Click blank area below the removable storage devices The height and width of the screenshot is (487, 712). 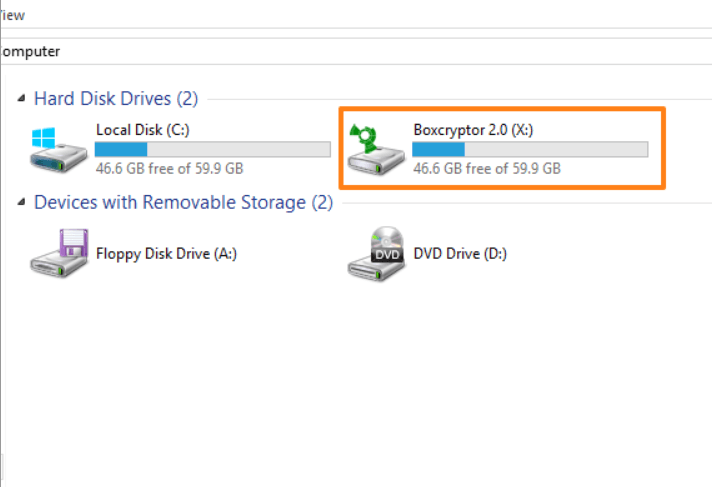350,380
